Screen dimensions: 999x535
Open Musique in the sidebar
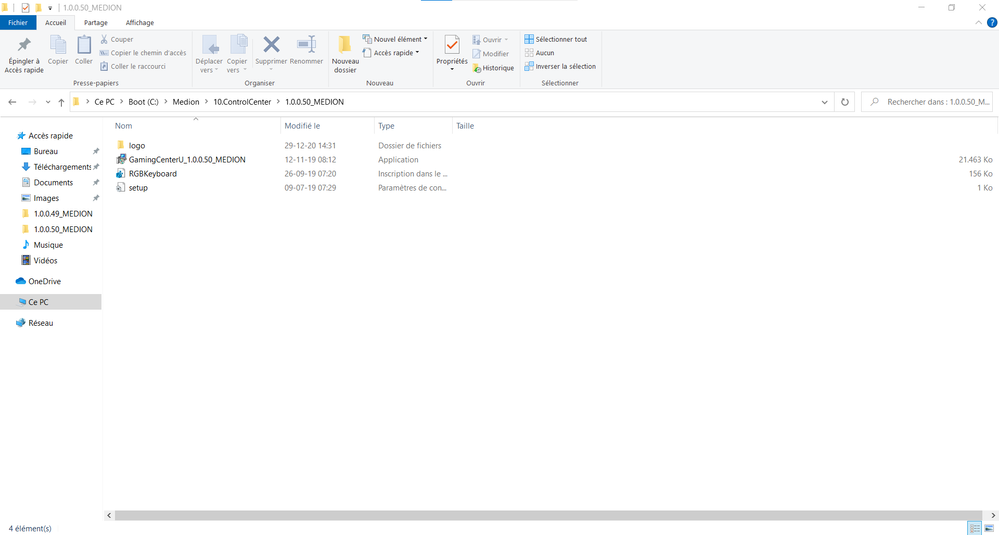coord(48,245)
